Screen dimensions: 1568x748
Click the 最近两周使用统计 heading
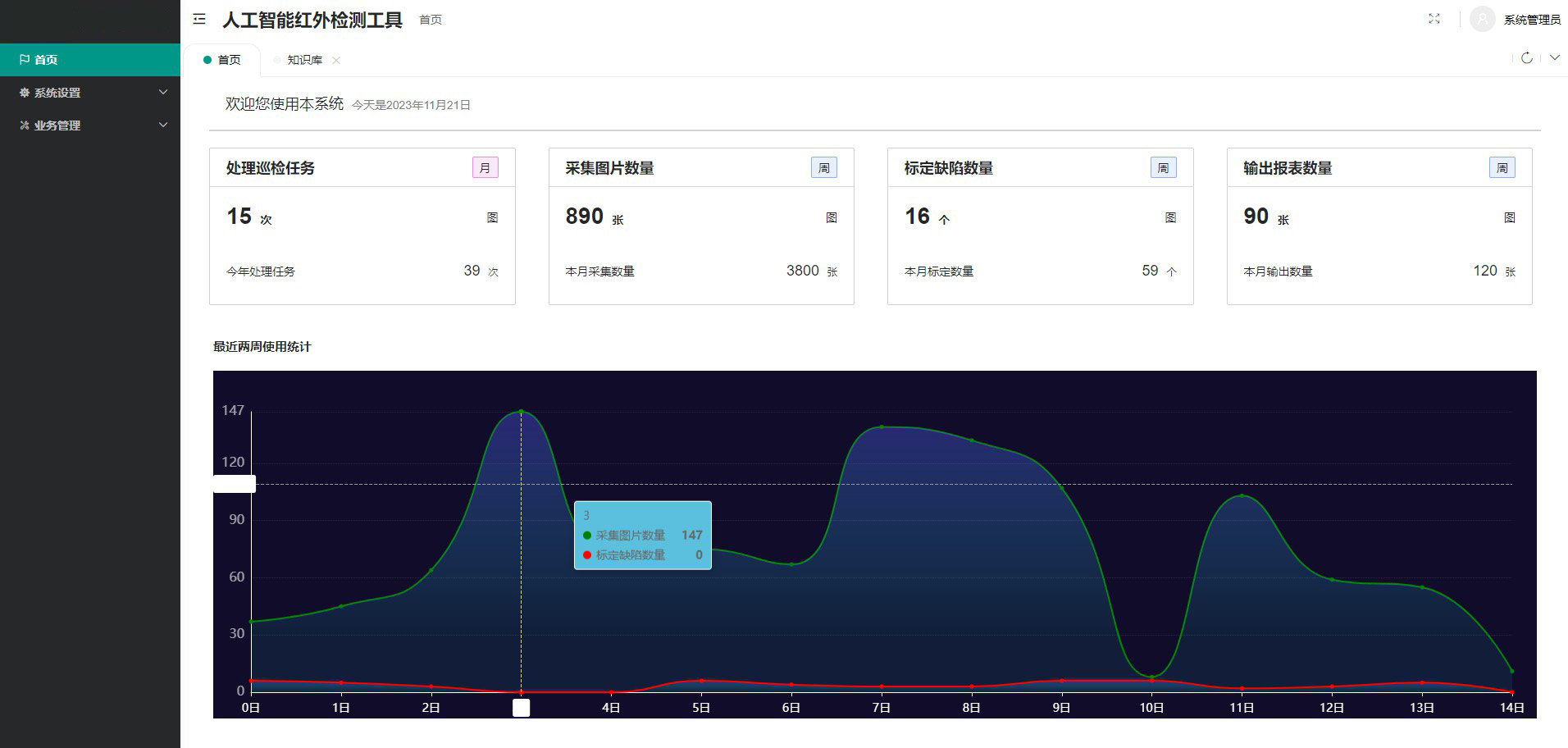pos(262,347)
